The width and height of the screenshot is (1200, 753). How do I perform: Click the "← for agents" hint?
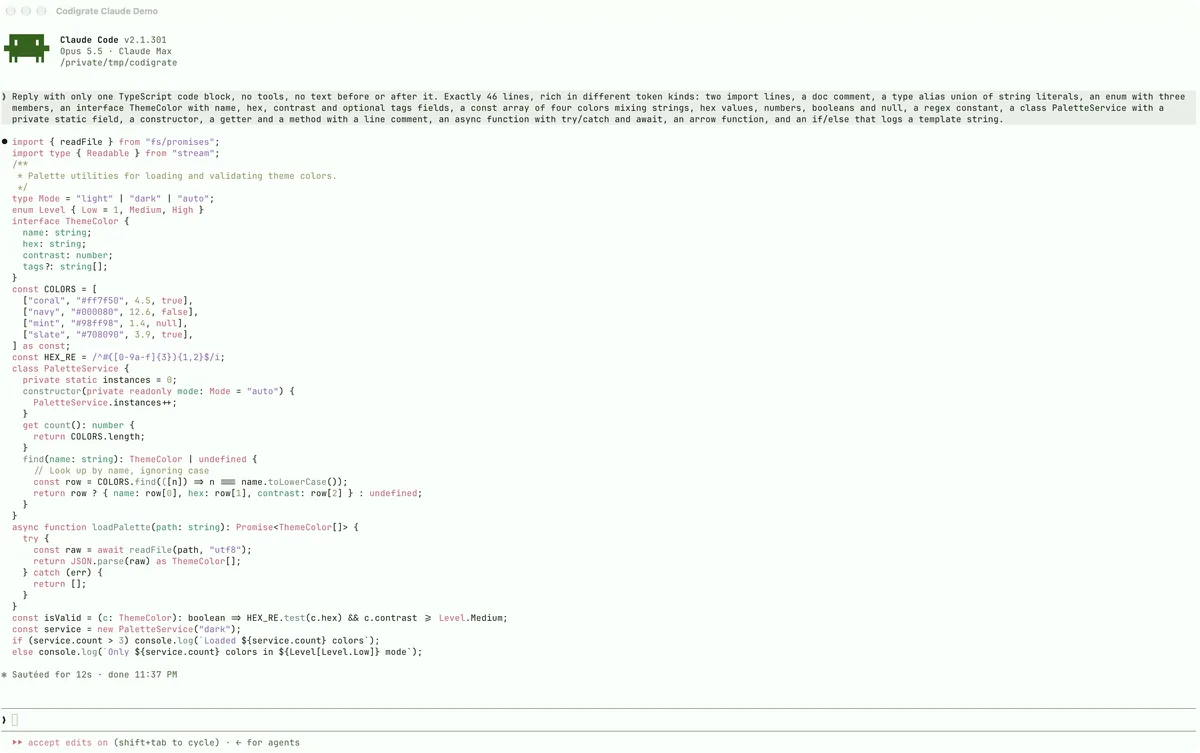(x=267, y=743)
